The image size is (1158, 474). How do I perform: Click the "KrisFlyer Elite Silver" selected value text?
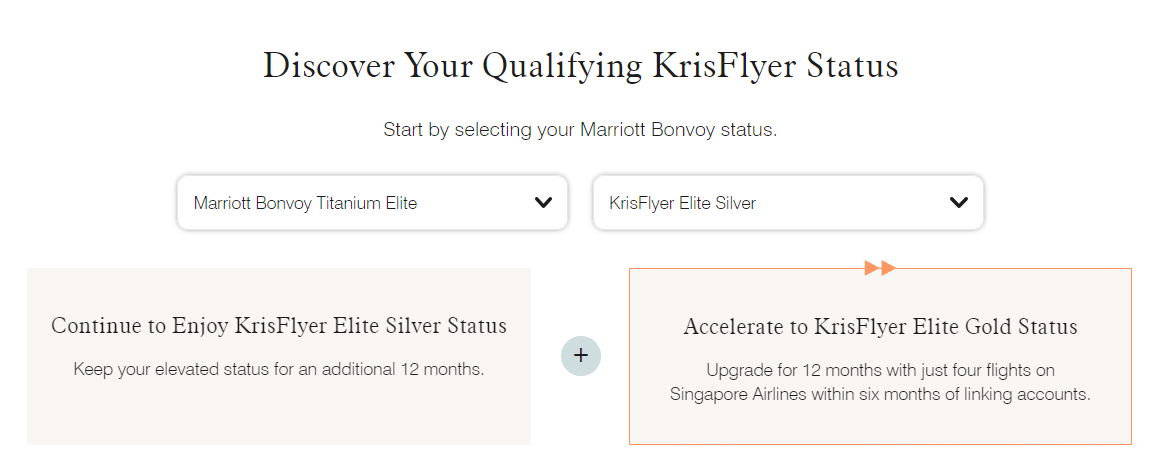pyautogui.click(x=682, y=203)
